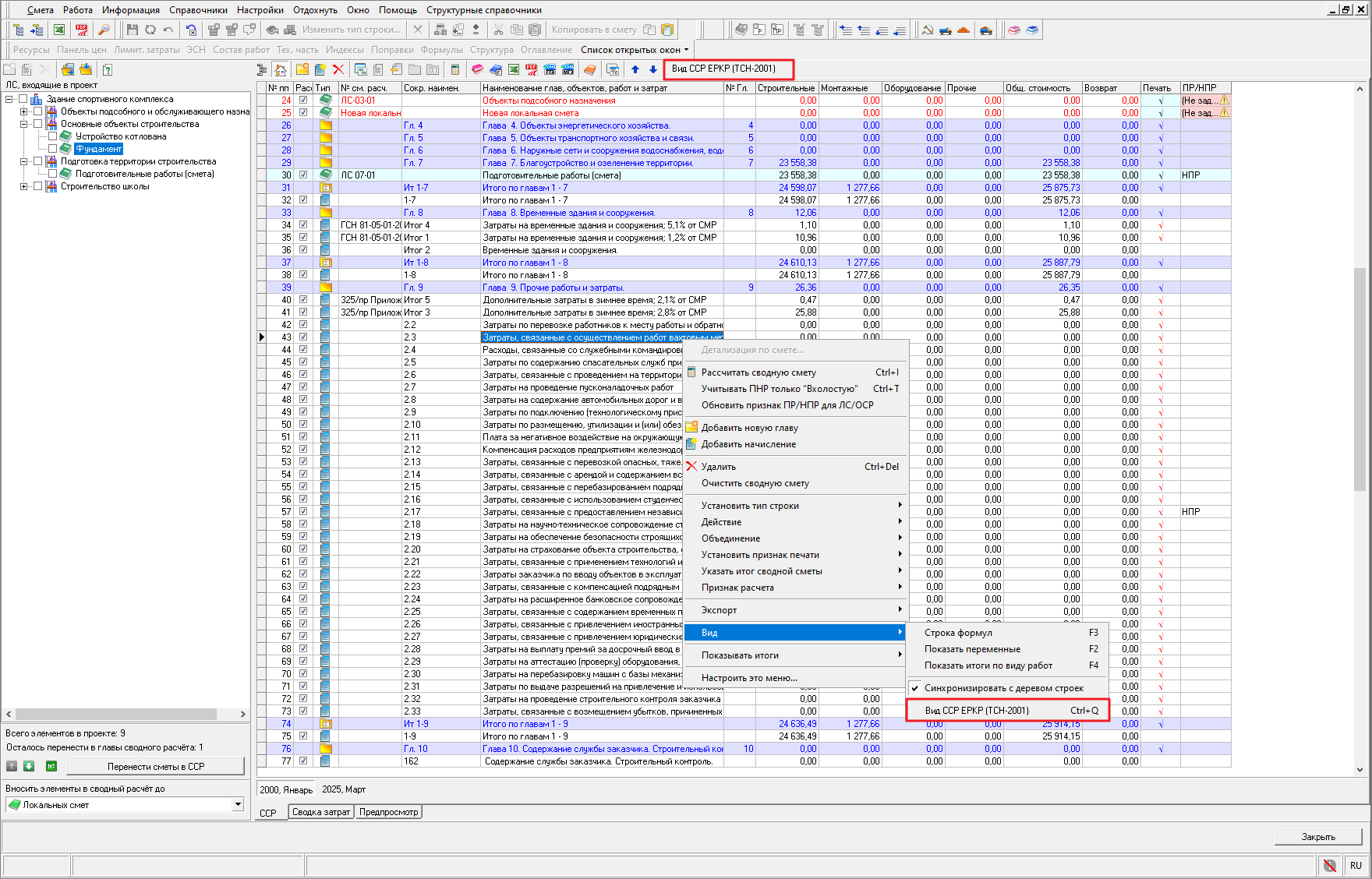Click the red X delete icon in summary toolbar
The width and height of the screenshot is (1372, 879).
tap(338, 69)
